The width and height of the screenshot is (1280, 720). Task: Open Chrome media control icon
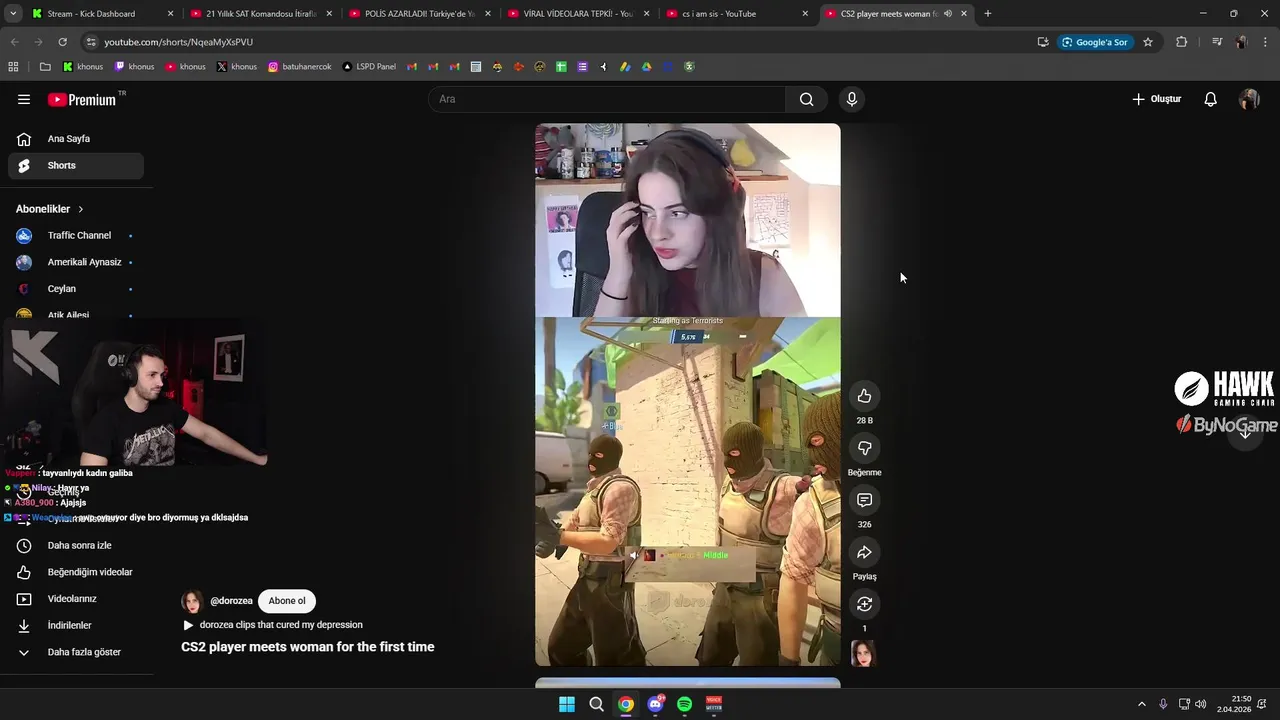pos(1217,42)
